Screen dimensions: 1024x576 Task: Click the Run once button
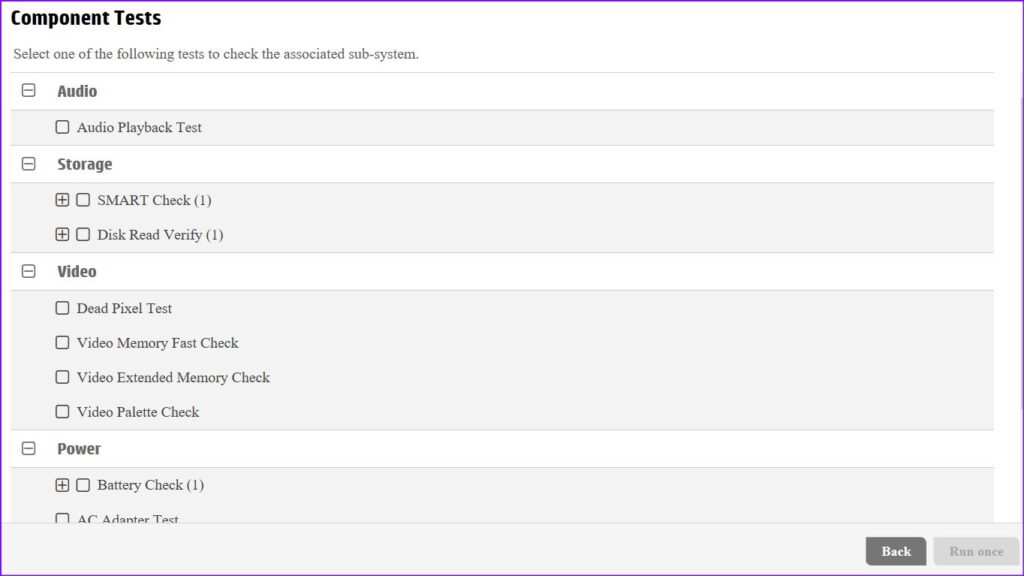click(976, 551)
